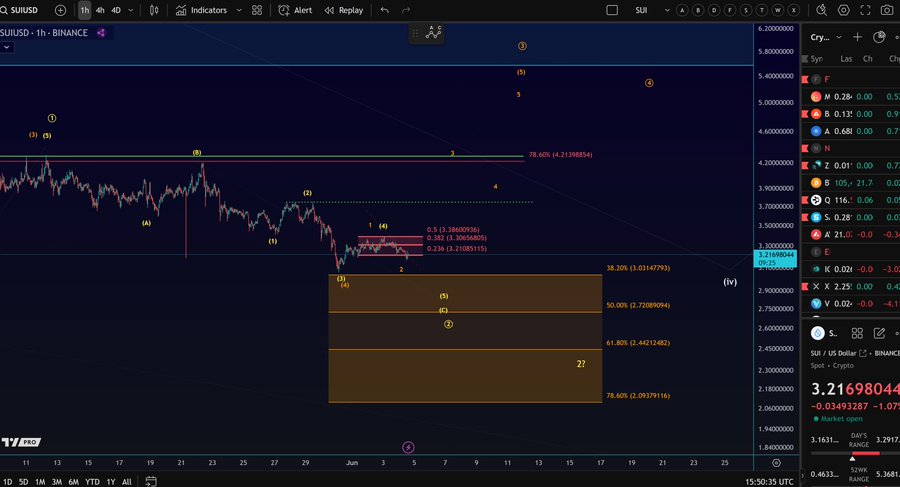Toggle the A quick button in top toolbar

pyautogui.click(x=682, y=10)
